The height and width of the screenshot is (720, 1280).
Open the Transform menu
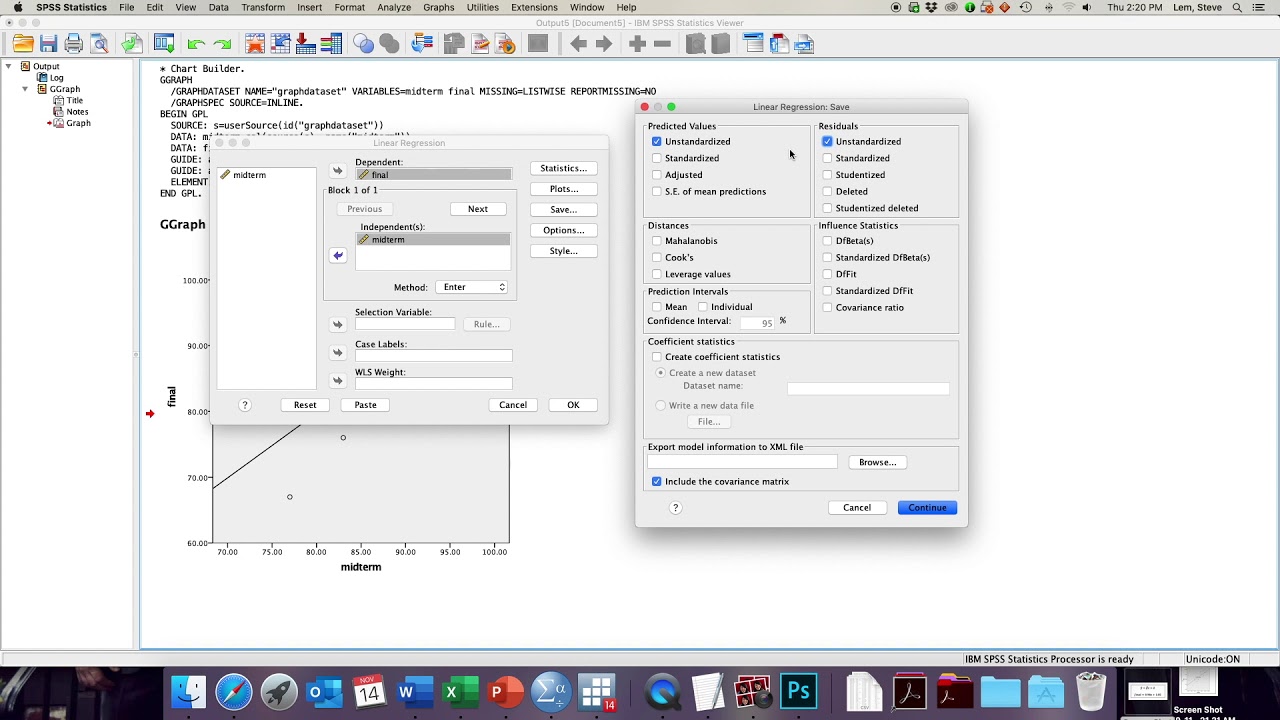[x=263, y=7]
